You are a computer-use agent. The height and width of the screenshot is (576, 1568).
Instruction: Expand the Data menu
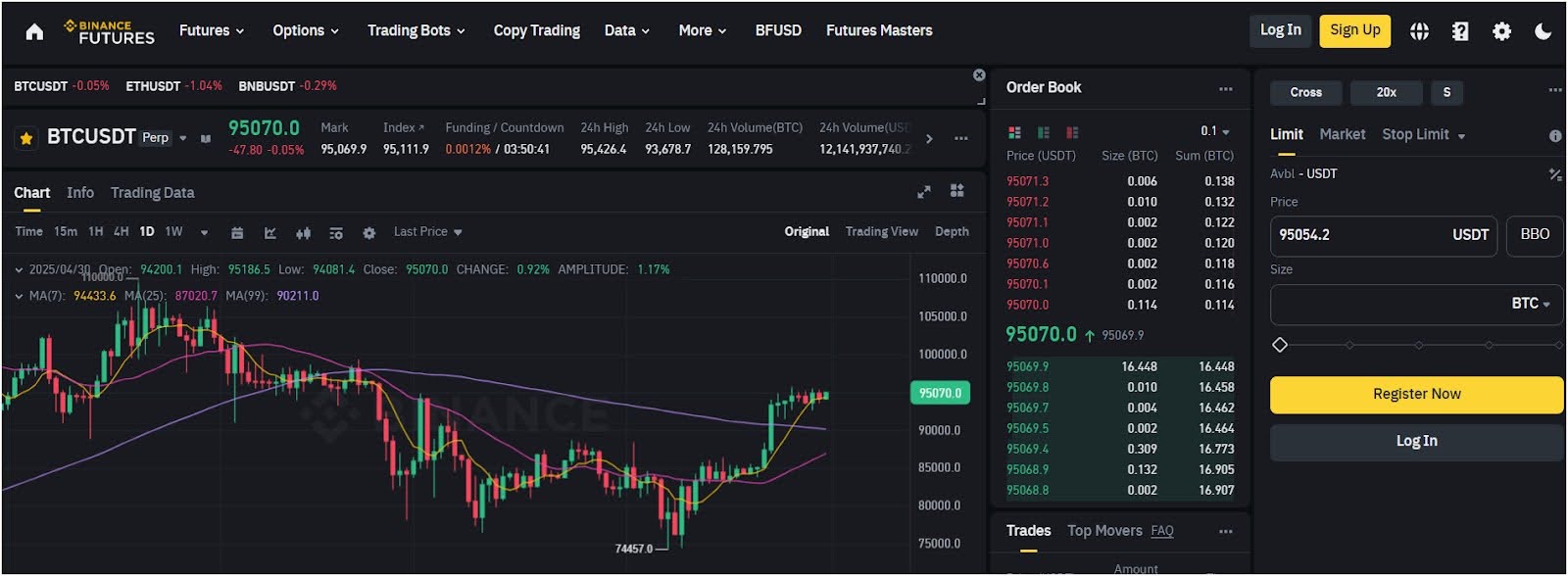pos(627,31)
